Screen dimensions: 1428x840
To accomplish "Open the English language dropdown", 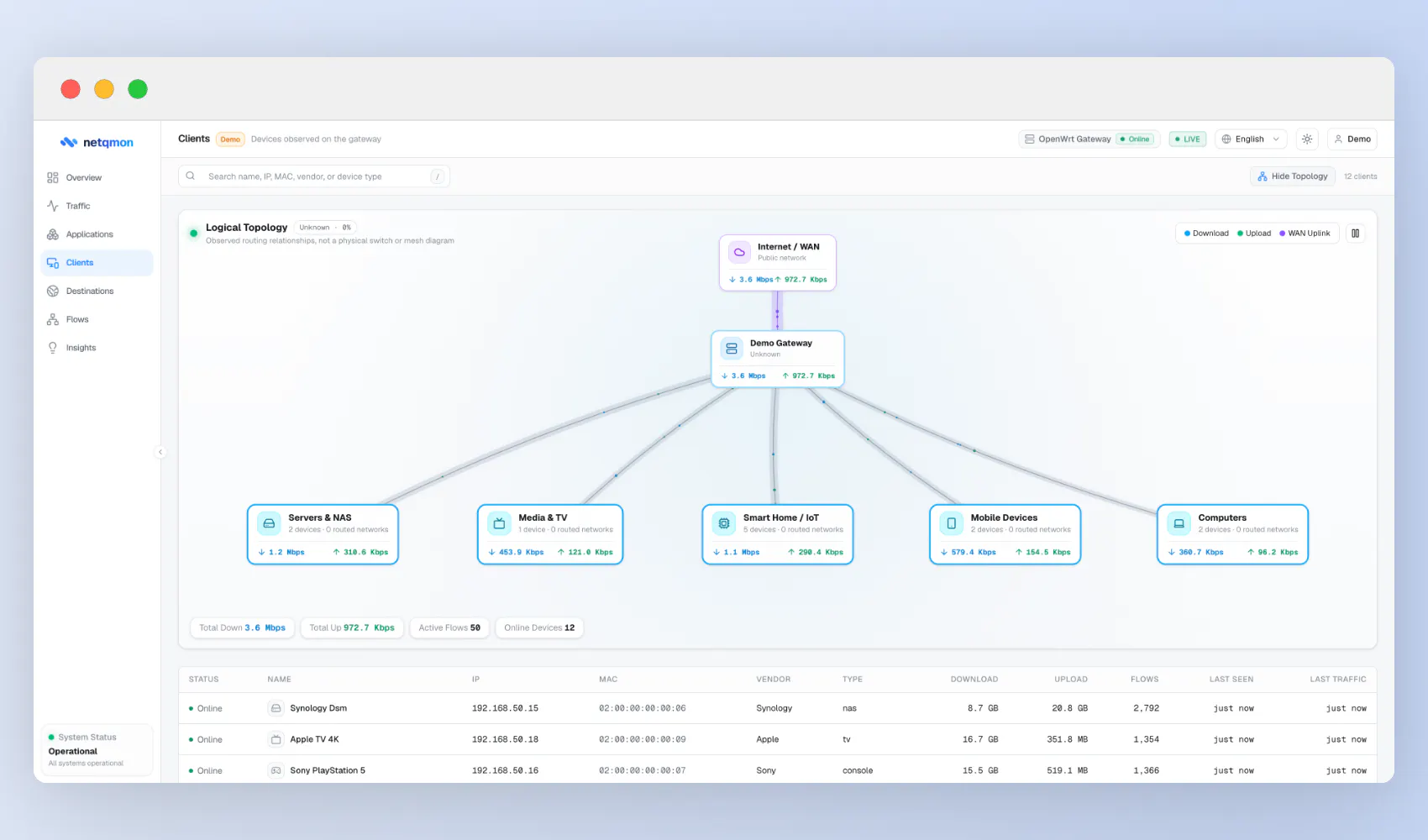I will tap(1251, 139).
